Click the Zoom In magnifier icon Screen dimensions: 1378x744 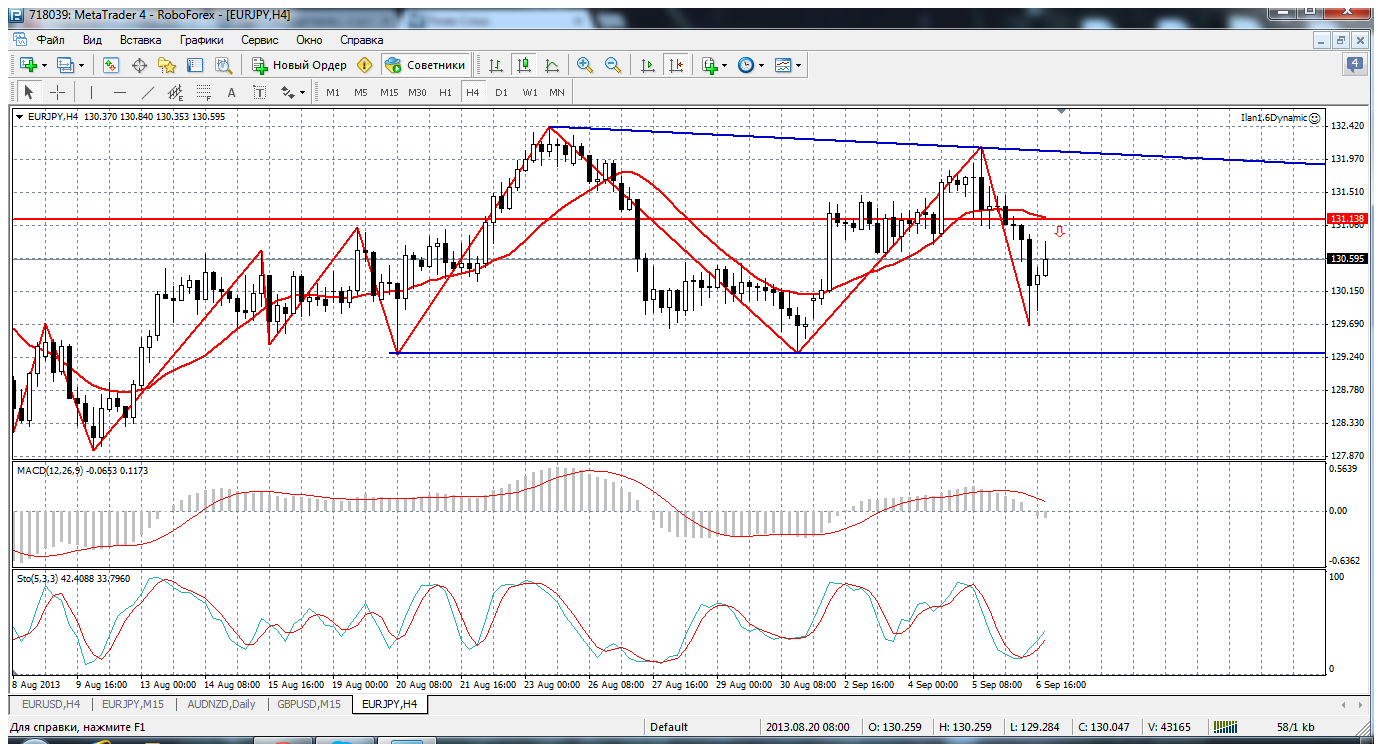[x=585, y=65]
